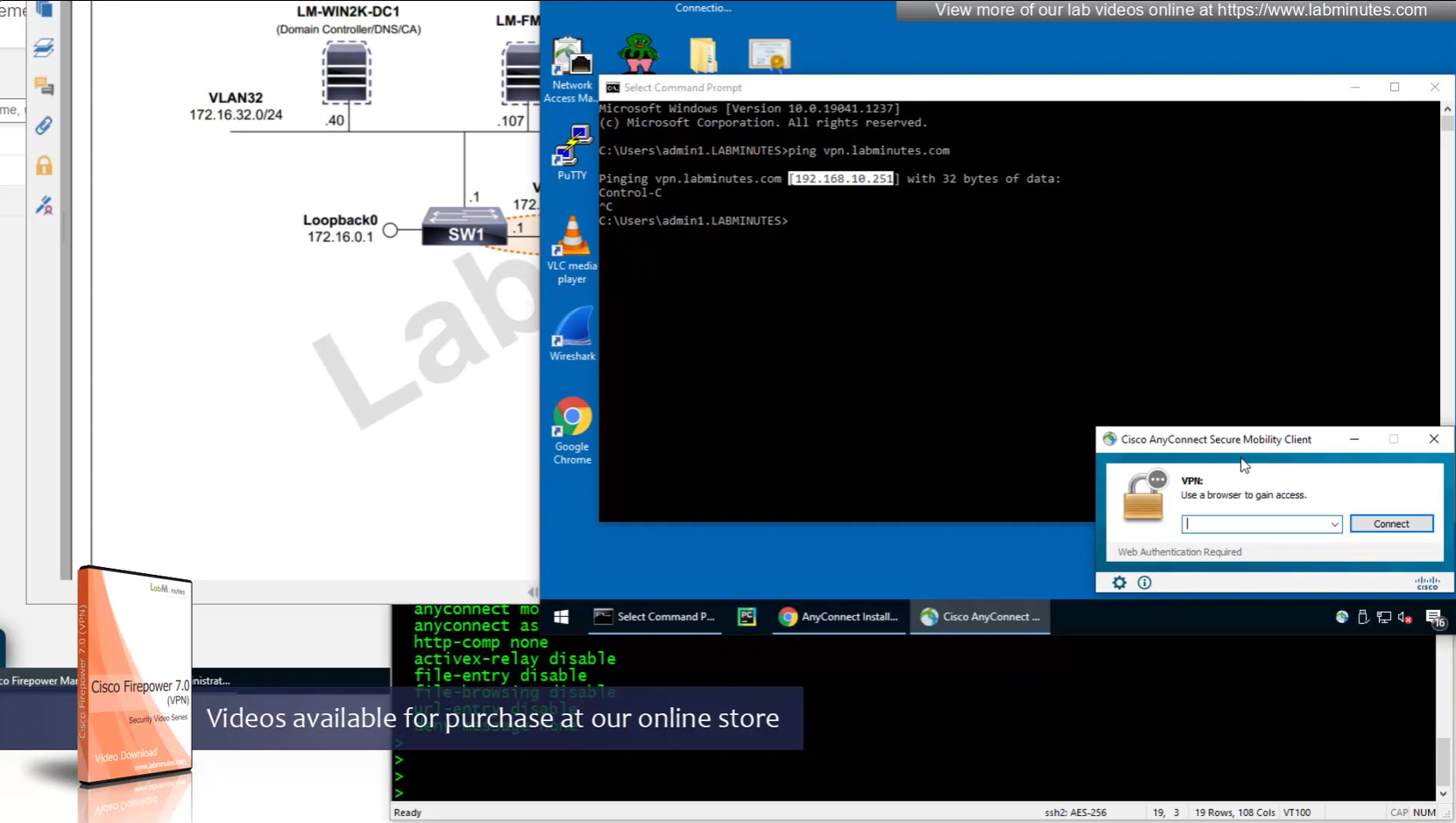This screenshot has width=1456, height=823.
Task: Open the PyCharm taskbar icon
Action: 746,617
